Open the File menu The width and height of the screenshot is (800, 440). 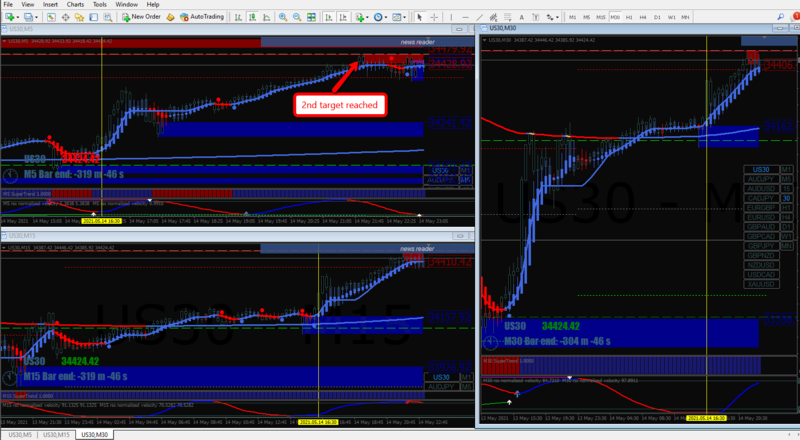(x=8, y=5)
